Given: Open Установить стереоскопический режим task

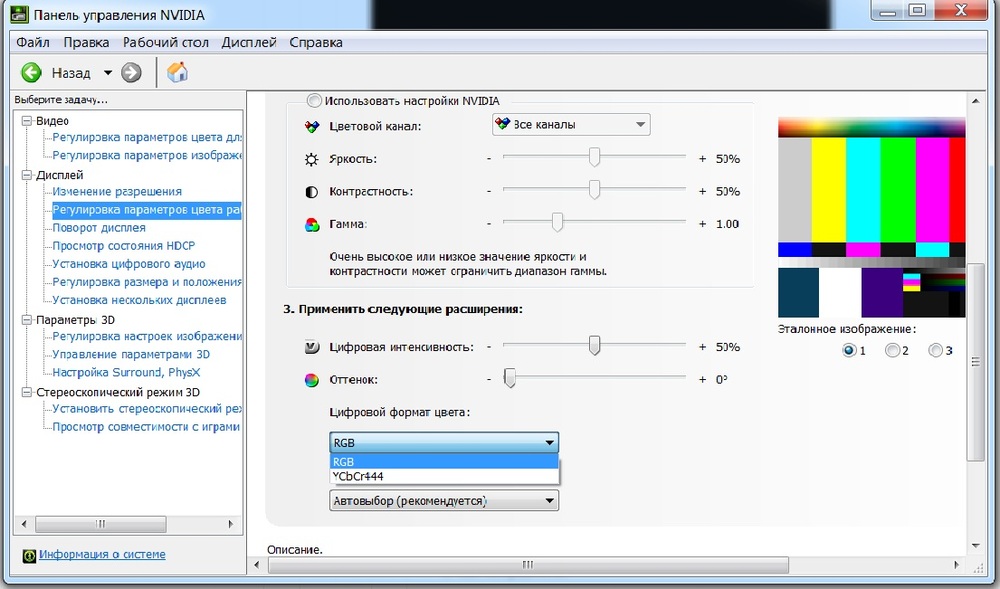Looking at the screenshot, I should point(147,408).
